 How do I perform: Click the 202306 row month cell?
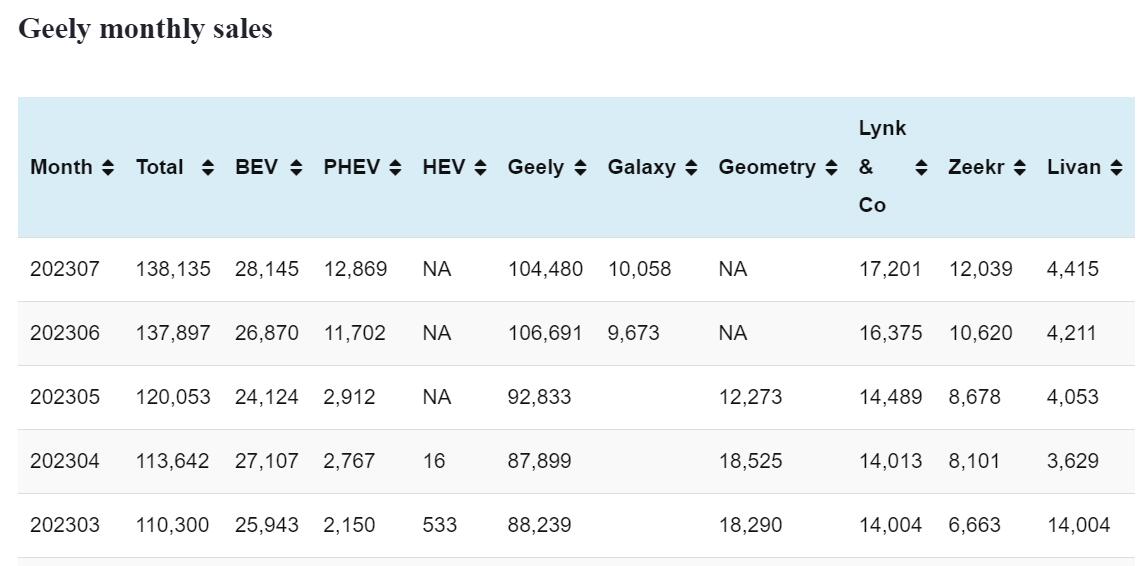click(65, 333)
